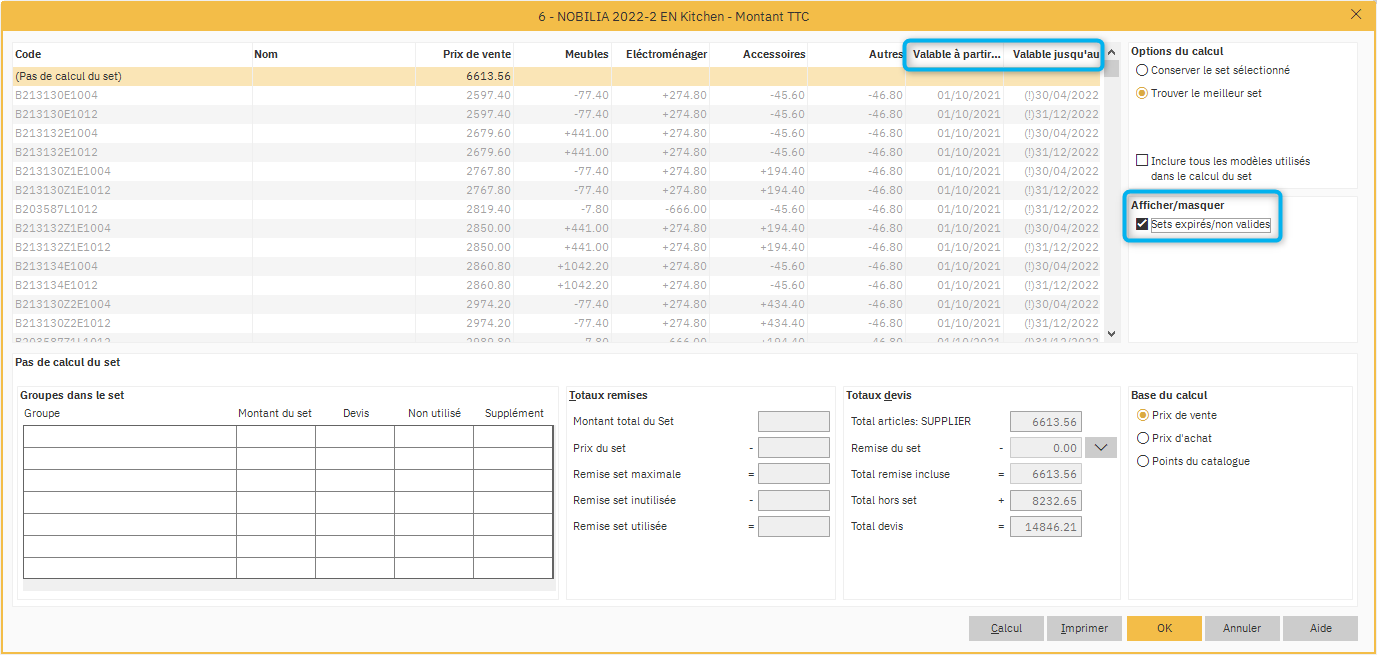1377x655 pixels.
Task: Open help via the Aide button
Action: pos(1321,629)
